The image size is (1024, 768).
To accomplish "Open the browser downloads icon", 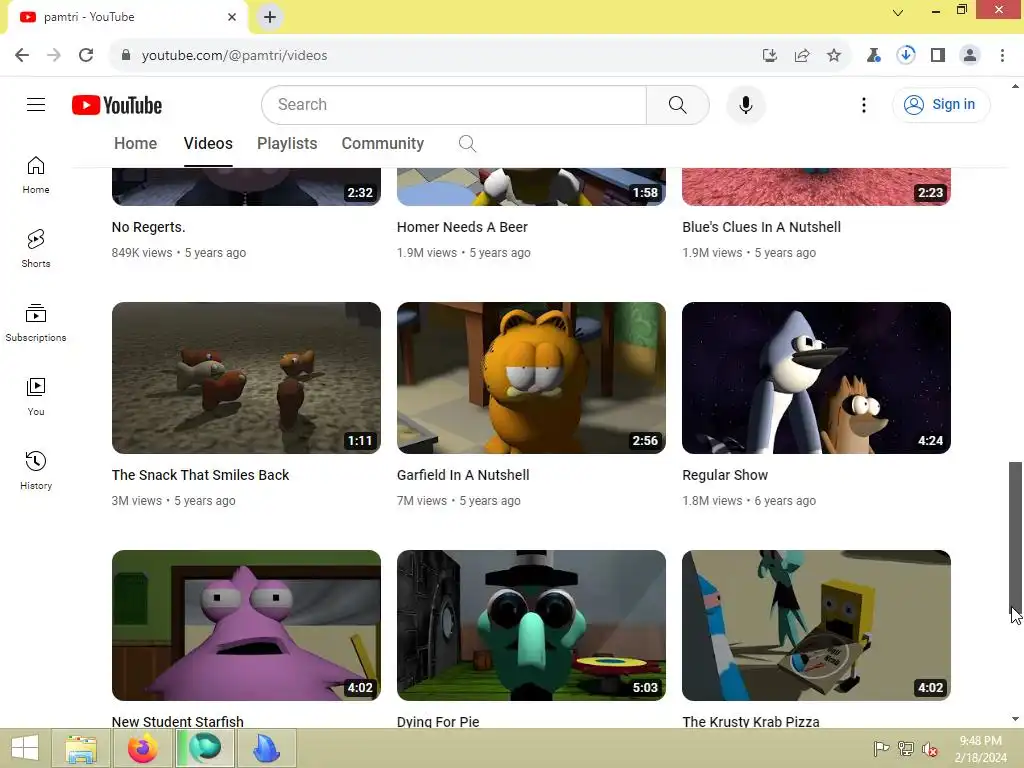I will click(x=905, y=55).
